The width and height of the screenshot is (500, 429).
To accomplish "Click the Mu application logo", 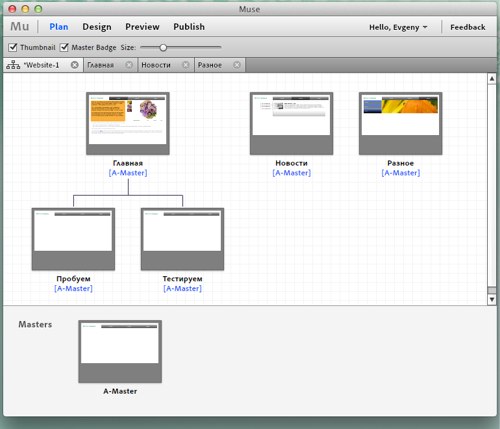I will point(20,27).
